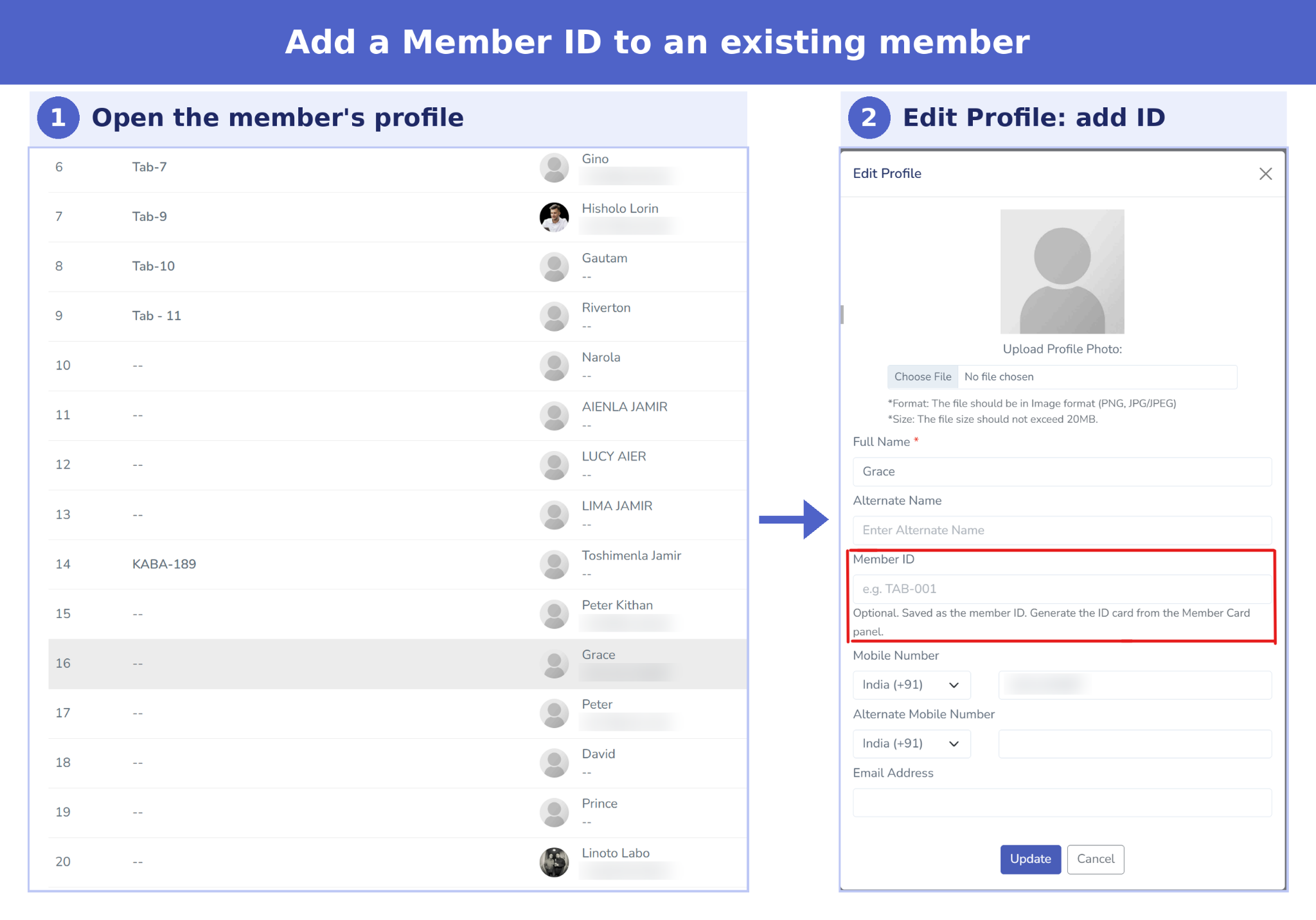Click Toshimenla Jamir's avatar icon
Viewport: 1316px width, 920px height.
coord(554,564)
